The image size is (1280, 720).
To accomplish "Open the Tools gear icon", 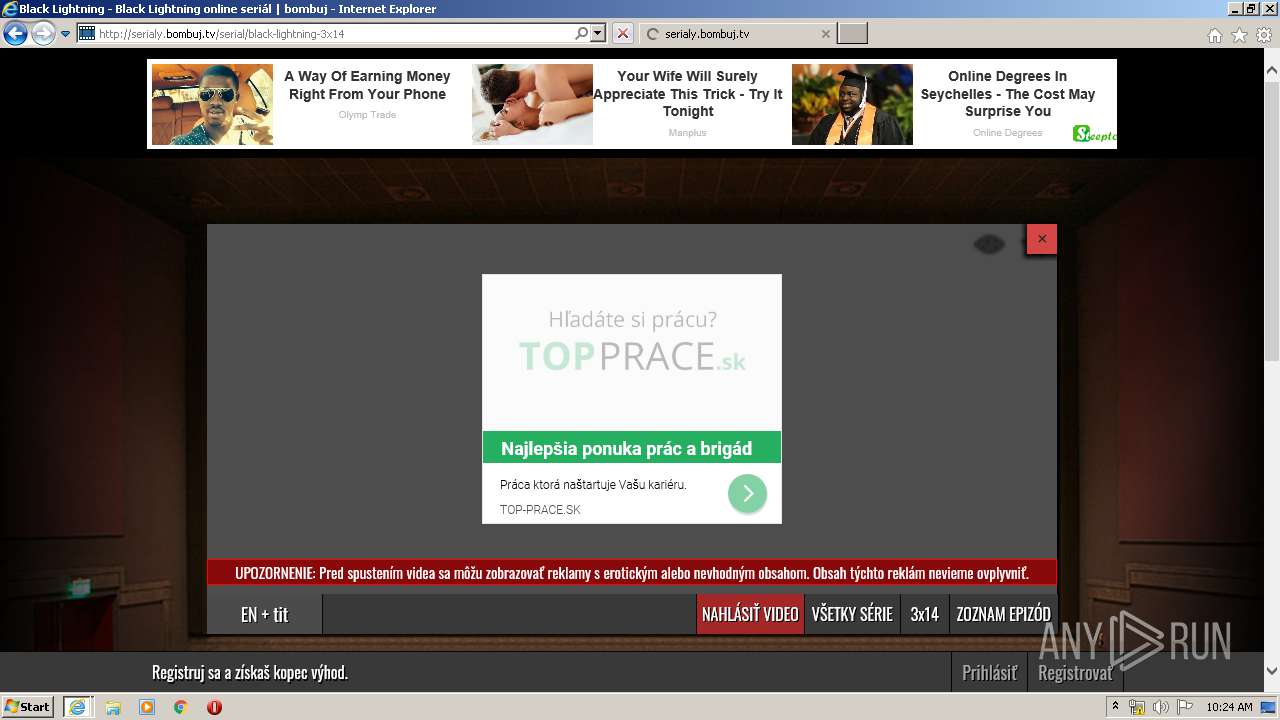I will (x=1264, y=35).
